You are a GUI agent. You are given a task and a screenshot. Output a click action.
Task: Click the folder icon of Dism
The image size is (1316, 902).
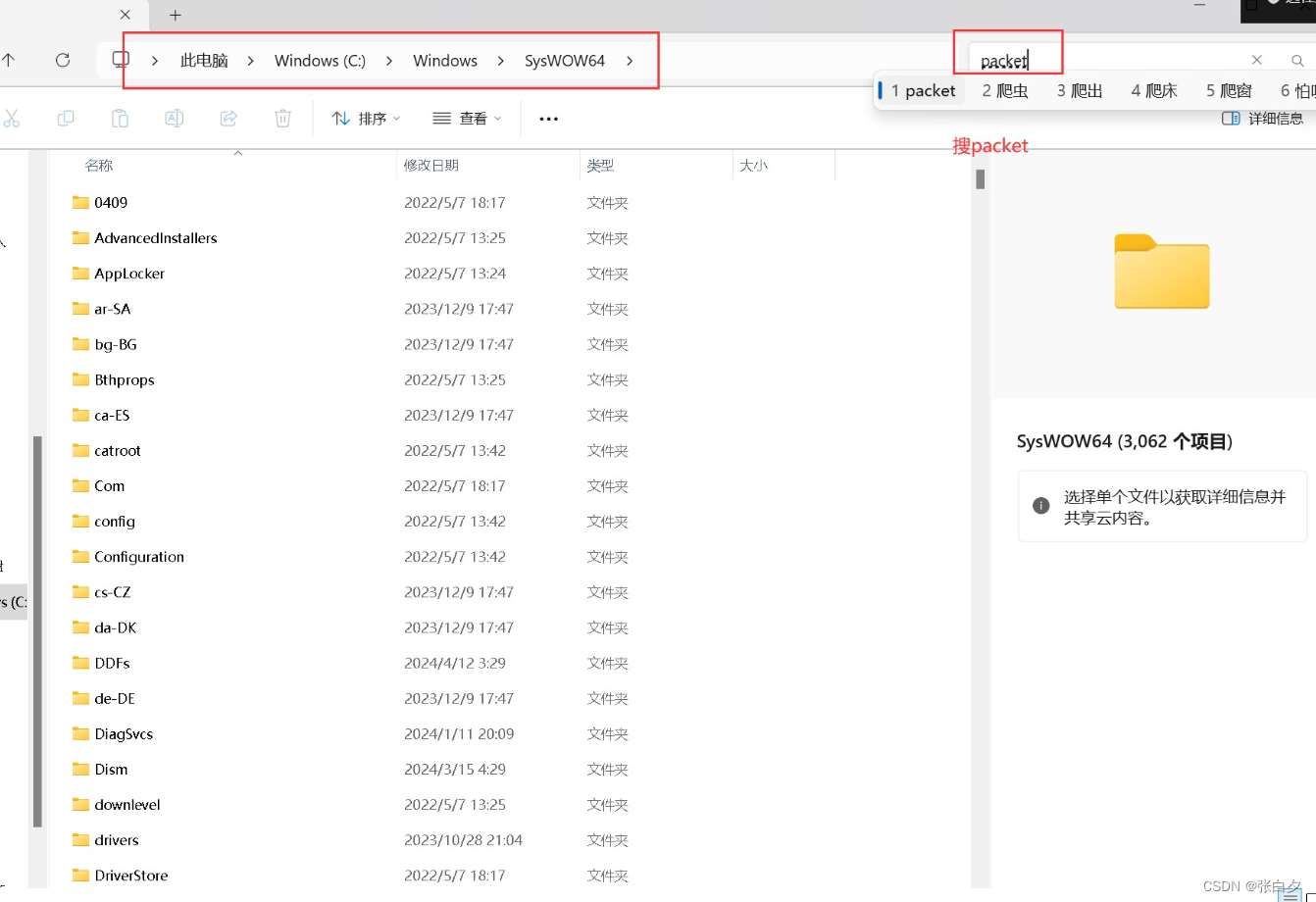point(80,769)
